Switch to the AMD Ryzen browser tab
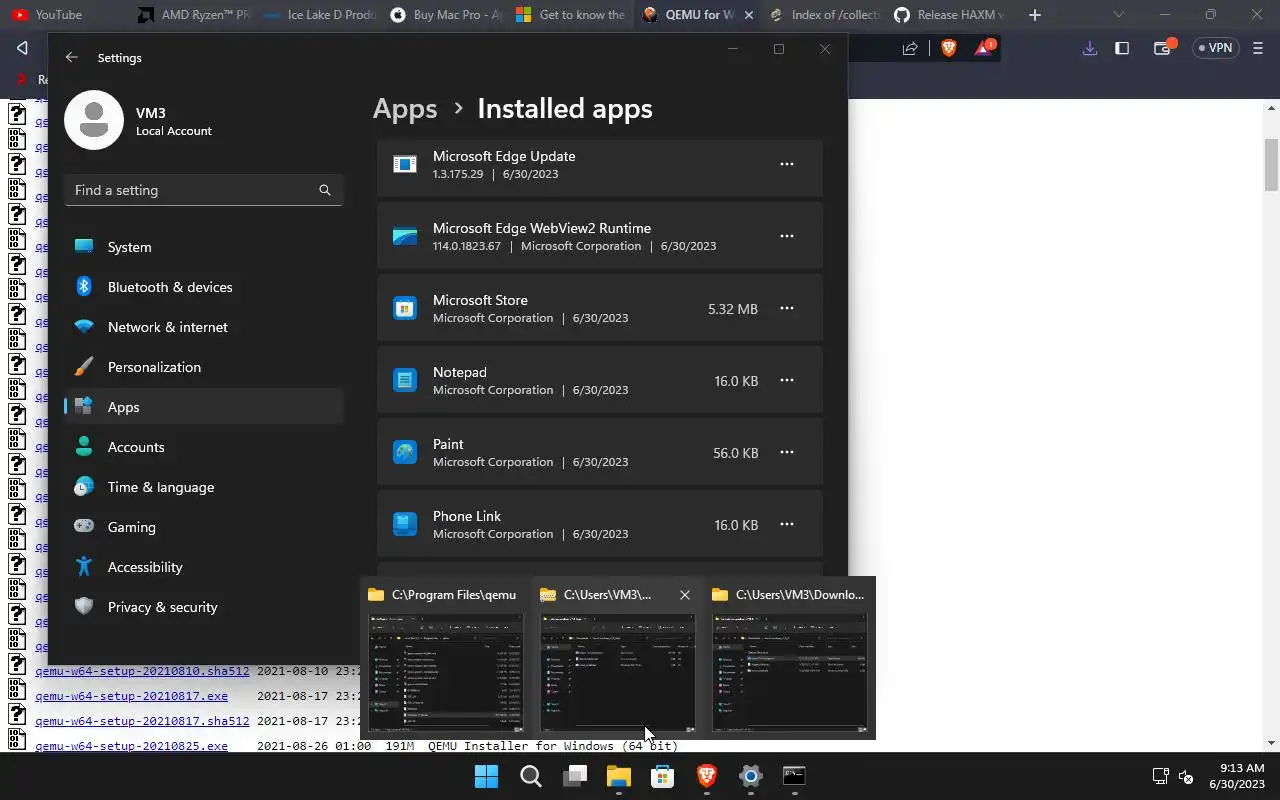The height and width of the screenshot is (800, 1280). 193,15
